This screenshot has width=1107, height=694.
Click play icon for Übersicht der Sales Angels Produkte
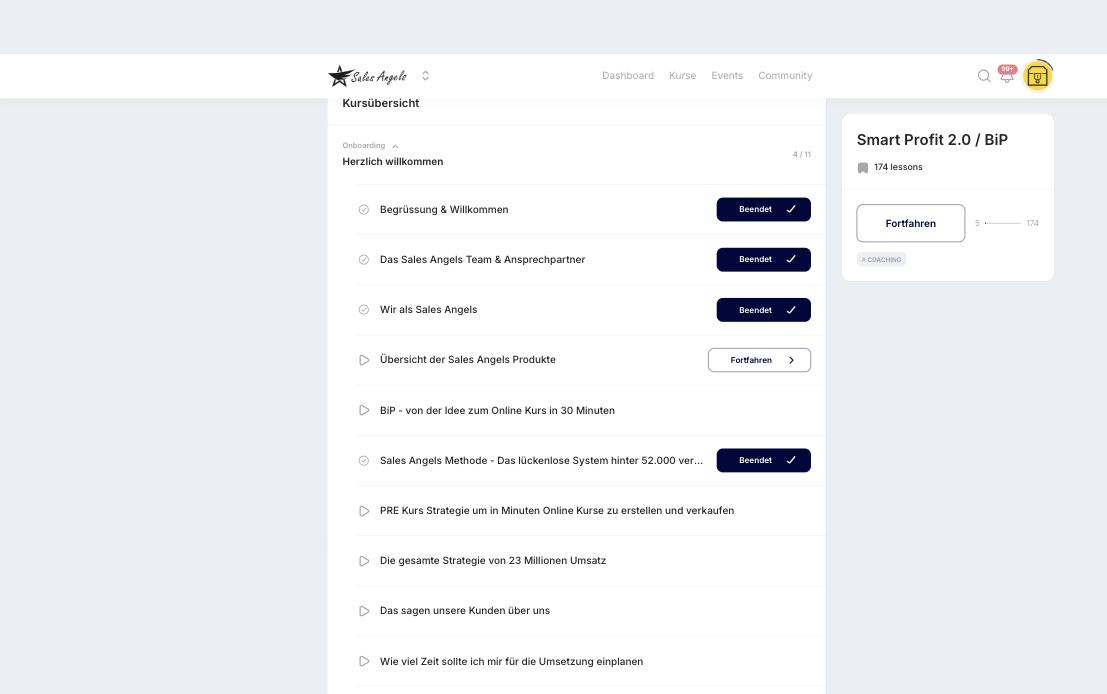pos(364,360)
